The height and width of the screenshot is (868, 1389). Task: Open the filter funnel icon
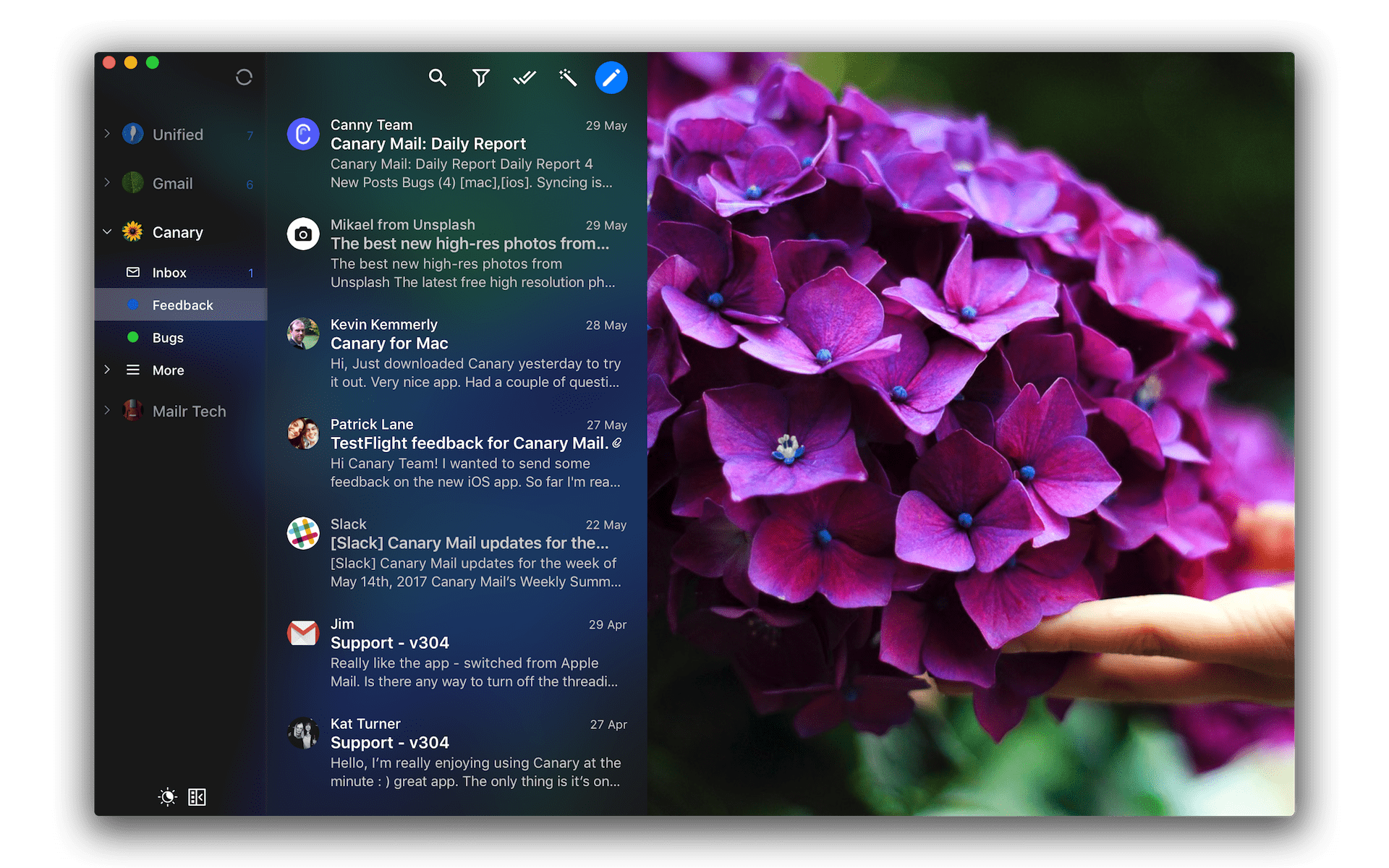tap(481, 77)
